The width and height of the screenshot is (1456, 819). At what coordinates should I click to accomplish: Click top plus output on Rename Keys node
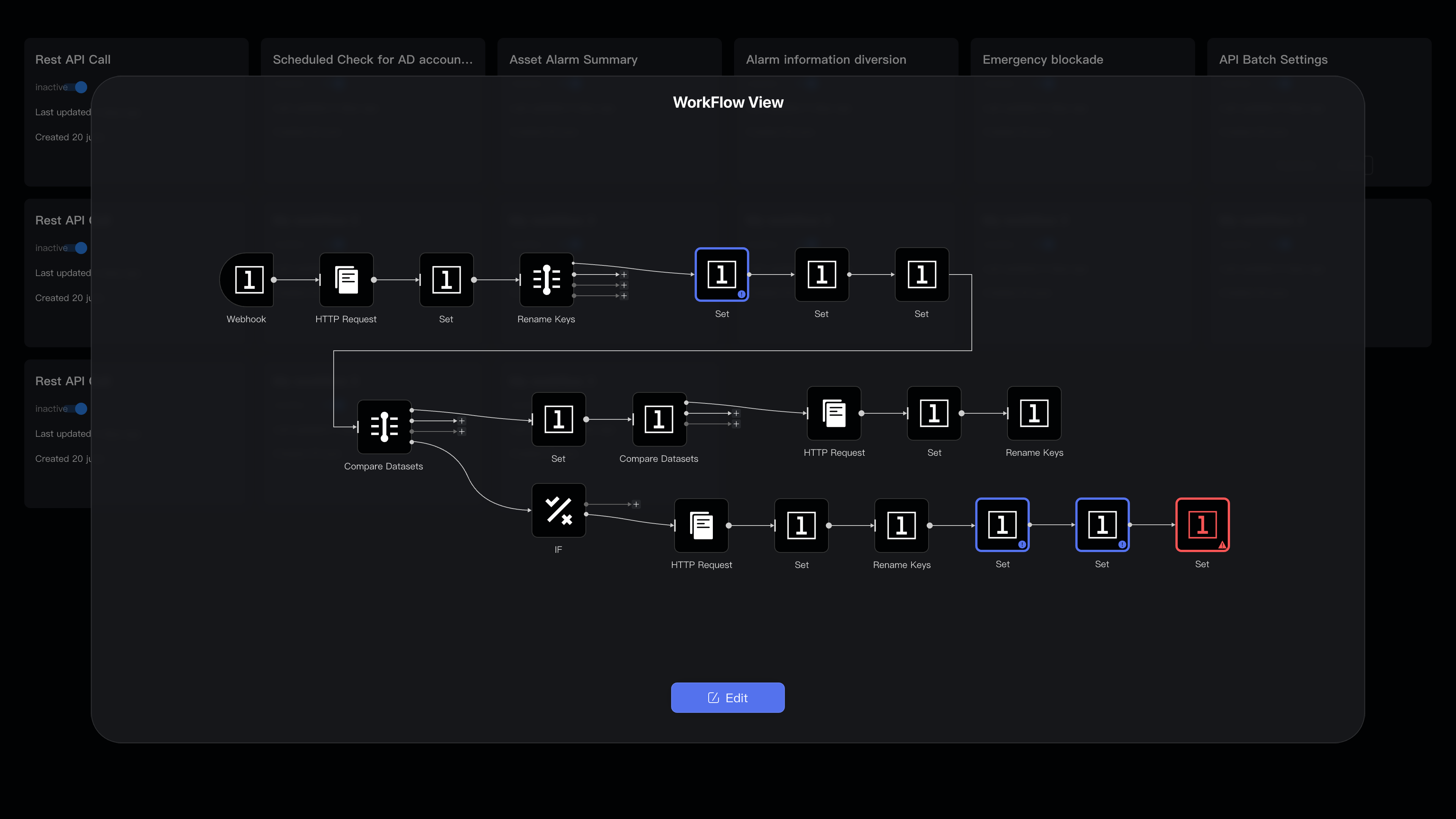pyautogui.click(x=624, y=275)
